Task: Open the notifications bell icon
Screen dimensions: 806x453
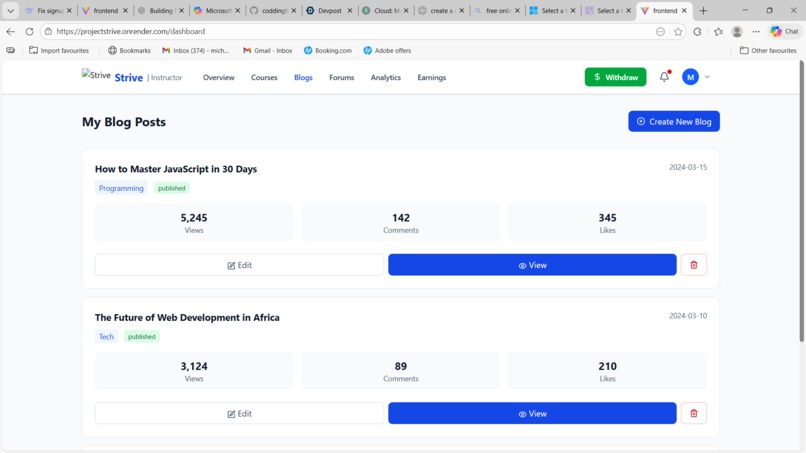Action: pos(664,77)
